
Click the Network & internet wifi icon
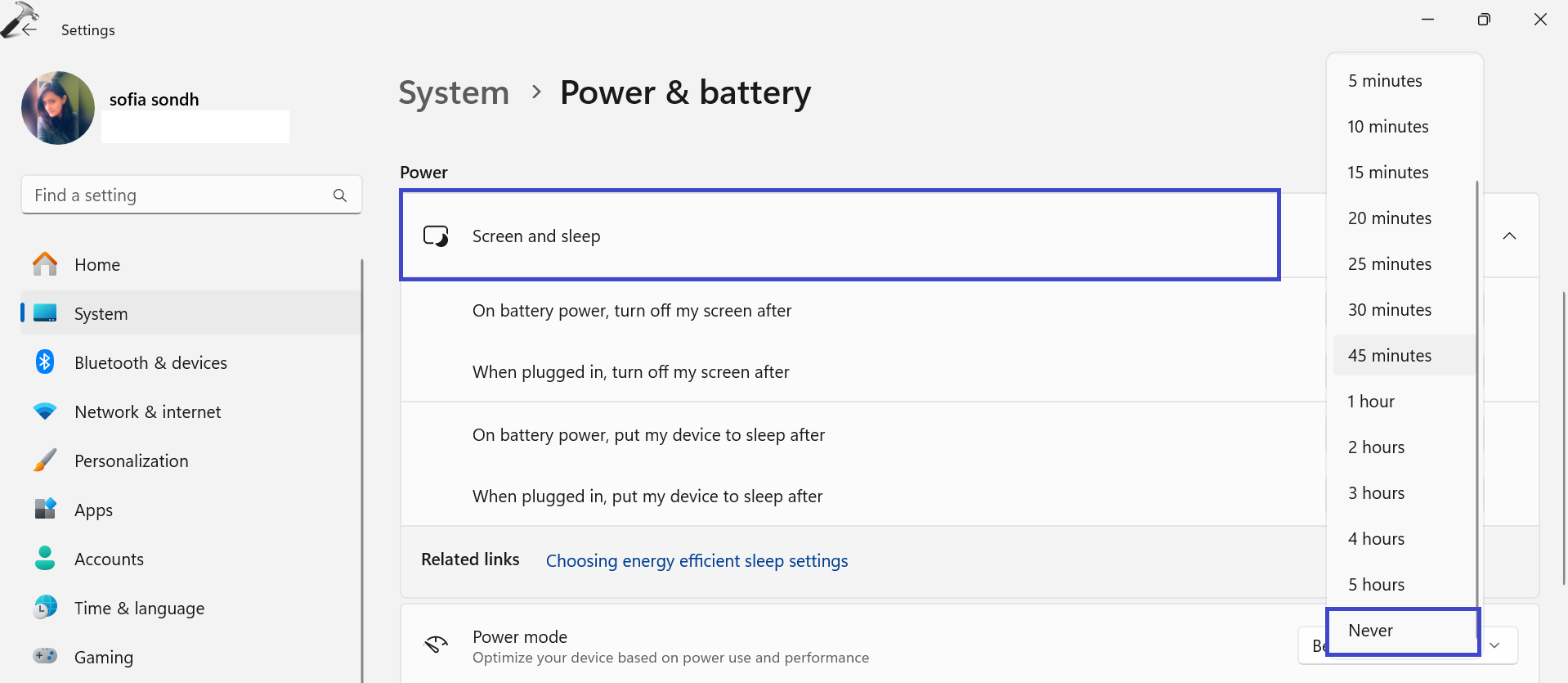click(x=45, y=411)
